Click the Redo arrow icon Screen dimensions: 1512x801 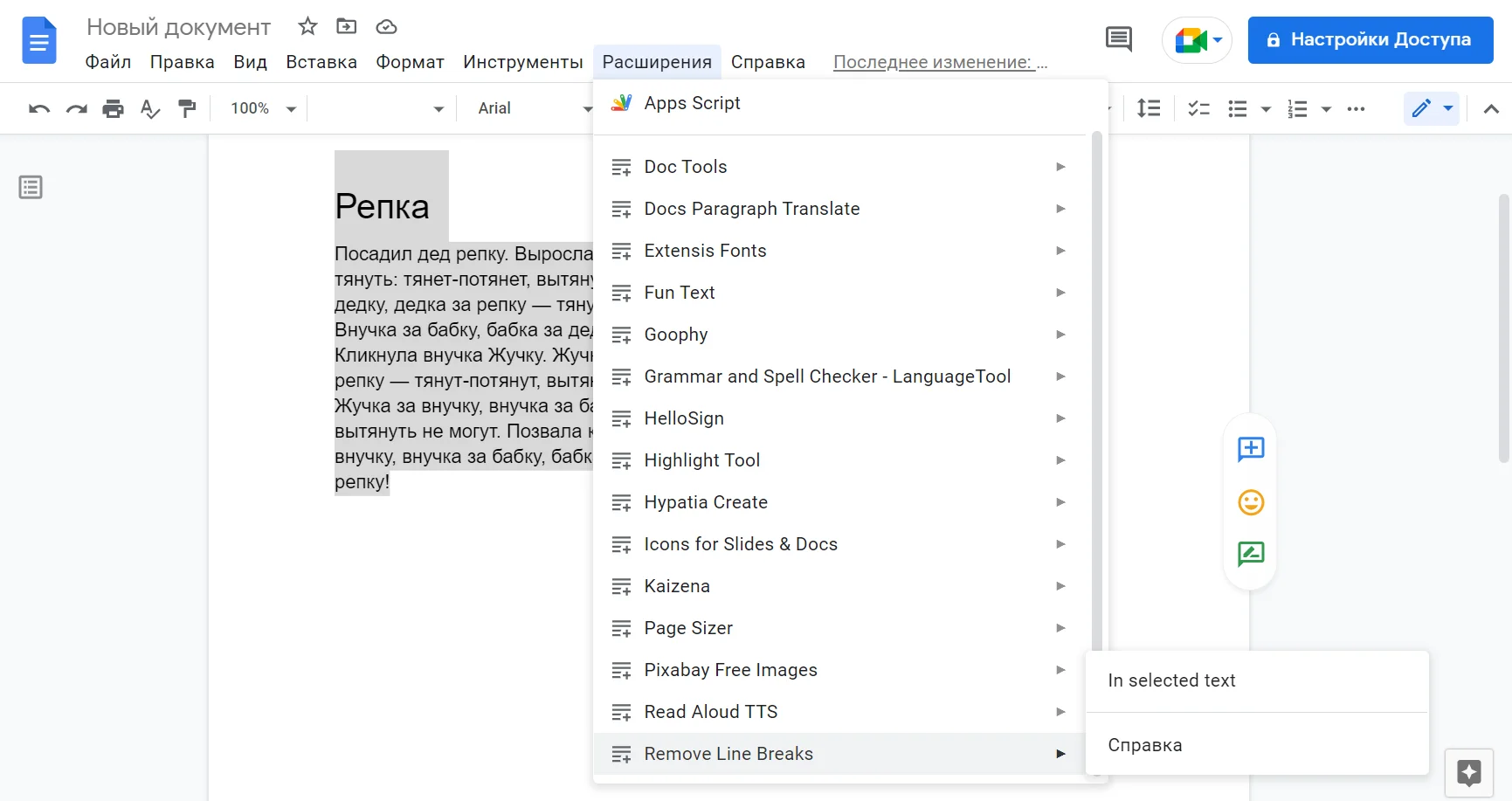coord(77,108)
